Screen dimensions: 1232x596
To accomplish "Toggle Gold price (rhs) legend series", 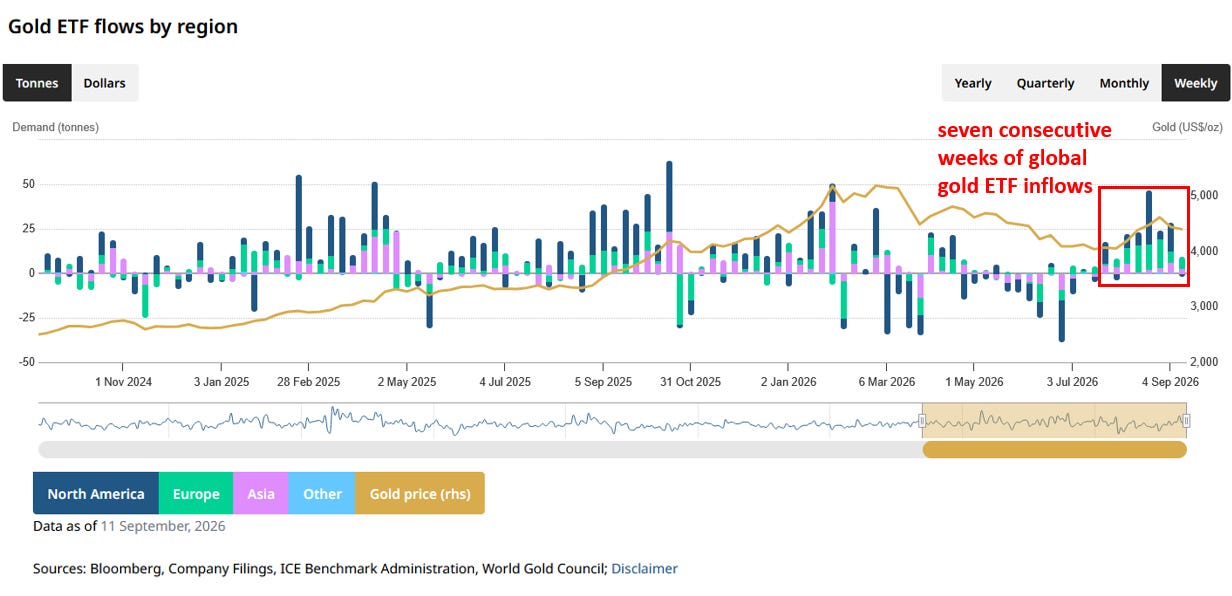I will (420, 494).
